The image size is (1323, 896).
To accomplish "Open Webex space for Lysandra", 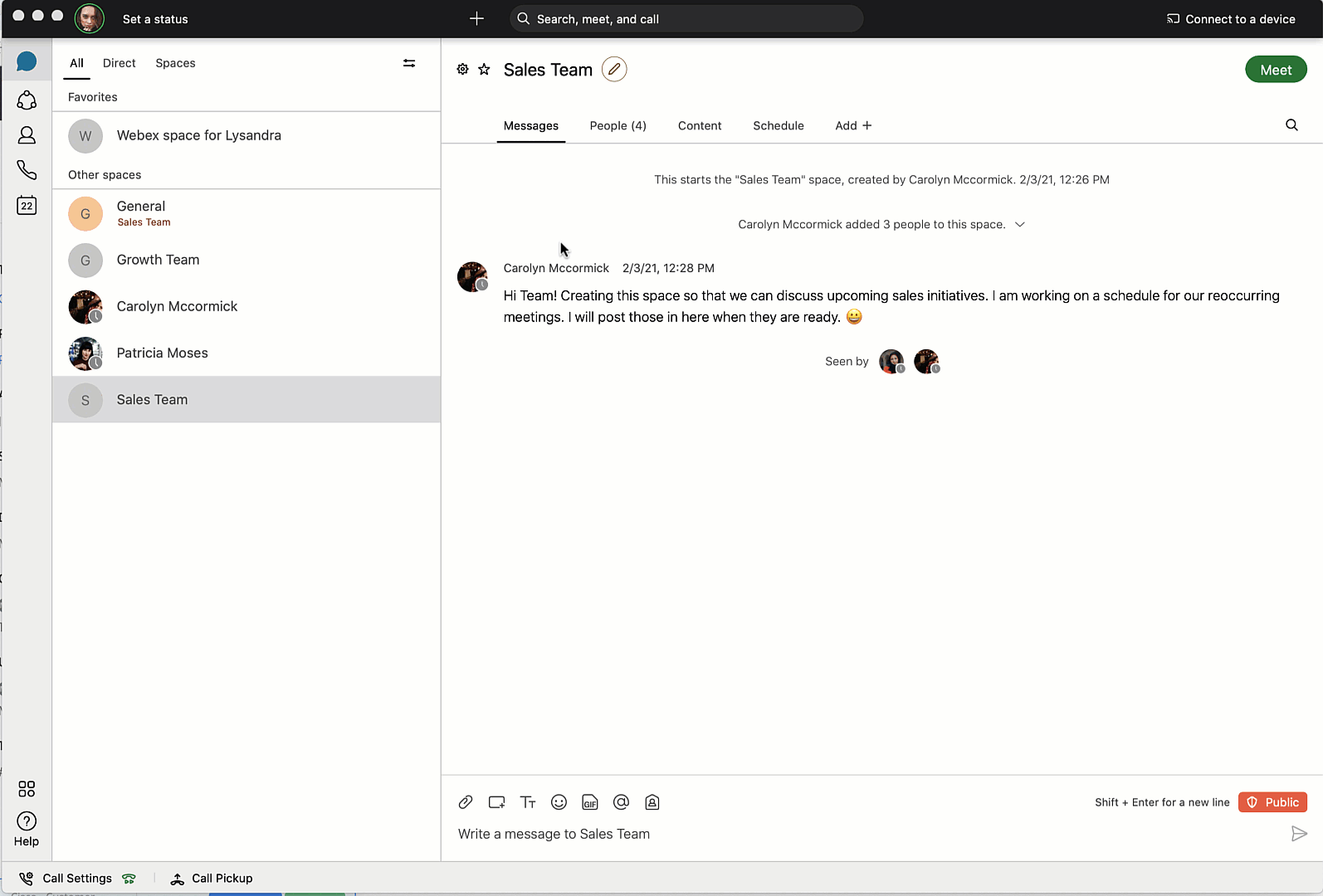I will pos(247,136).
